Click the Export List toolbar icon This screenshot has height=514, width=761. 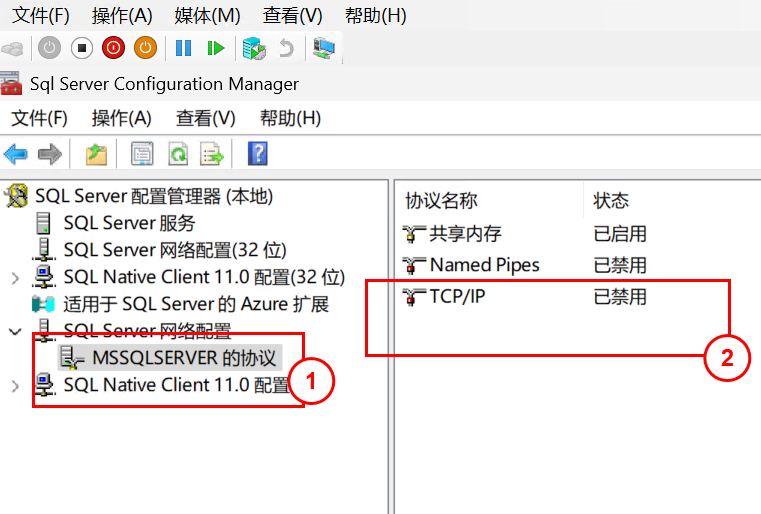pos(211,154)
